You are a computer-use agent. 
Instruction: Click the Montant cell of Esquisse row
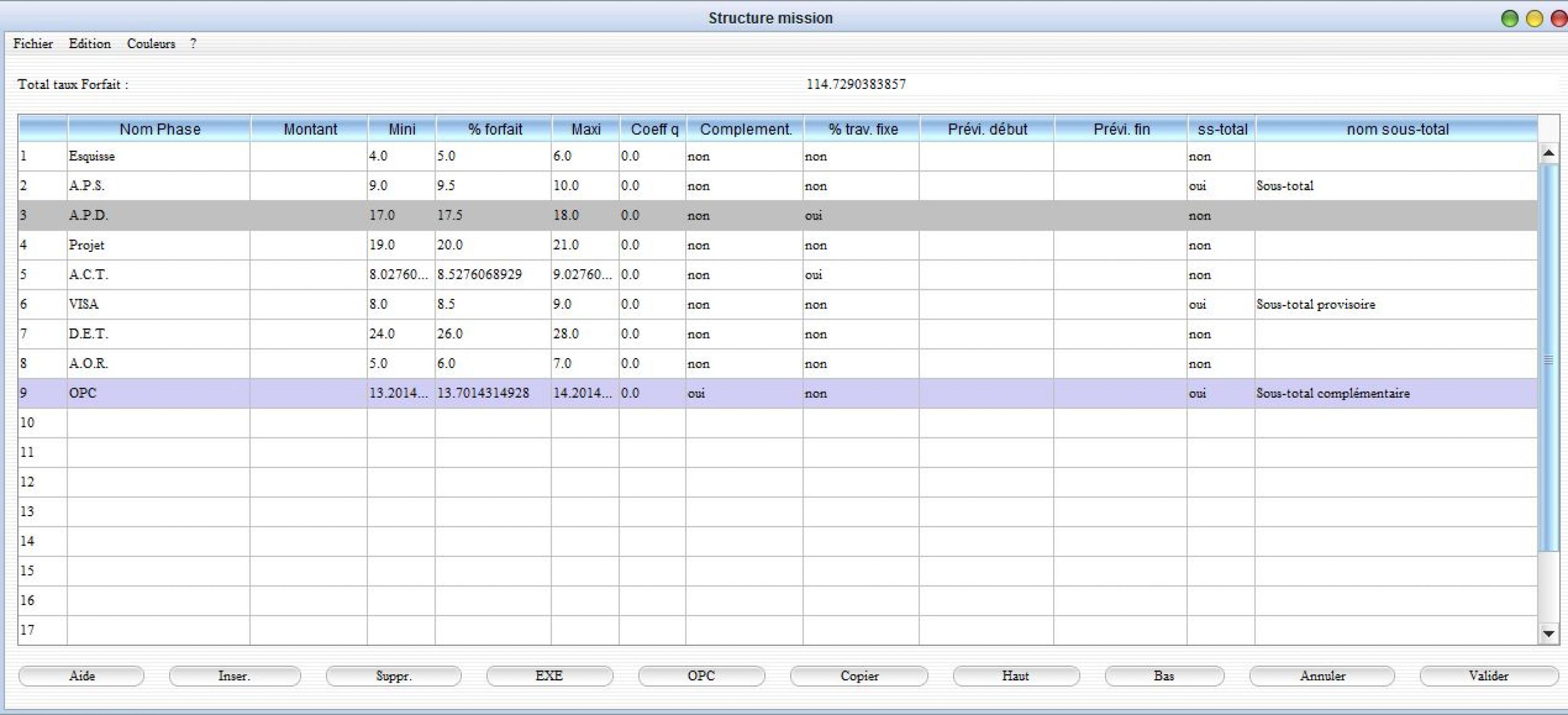click(309, 156)
